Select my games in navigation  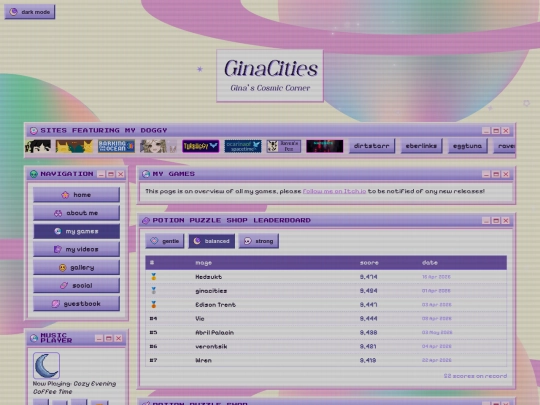click(76, 231)
